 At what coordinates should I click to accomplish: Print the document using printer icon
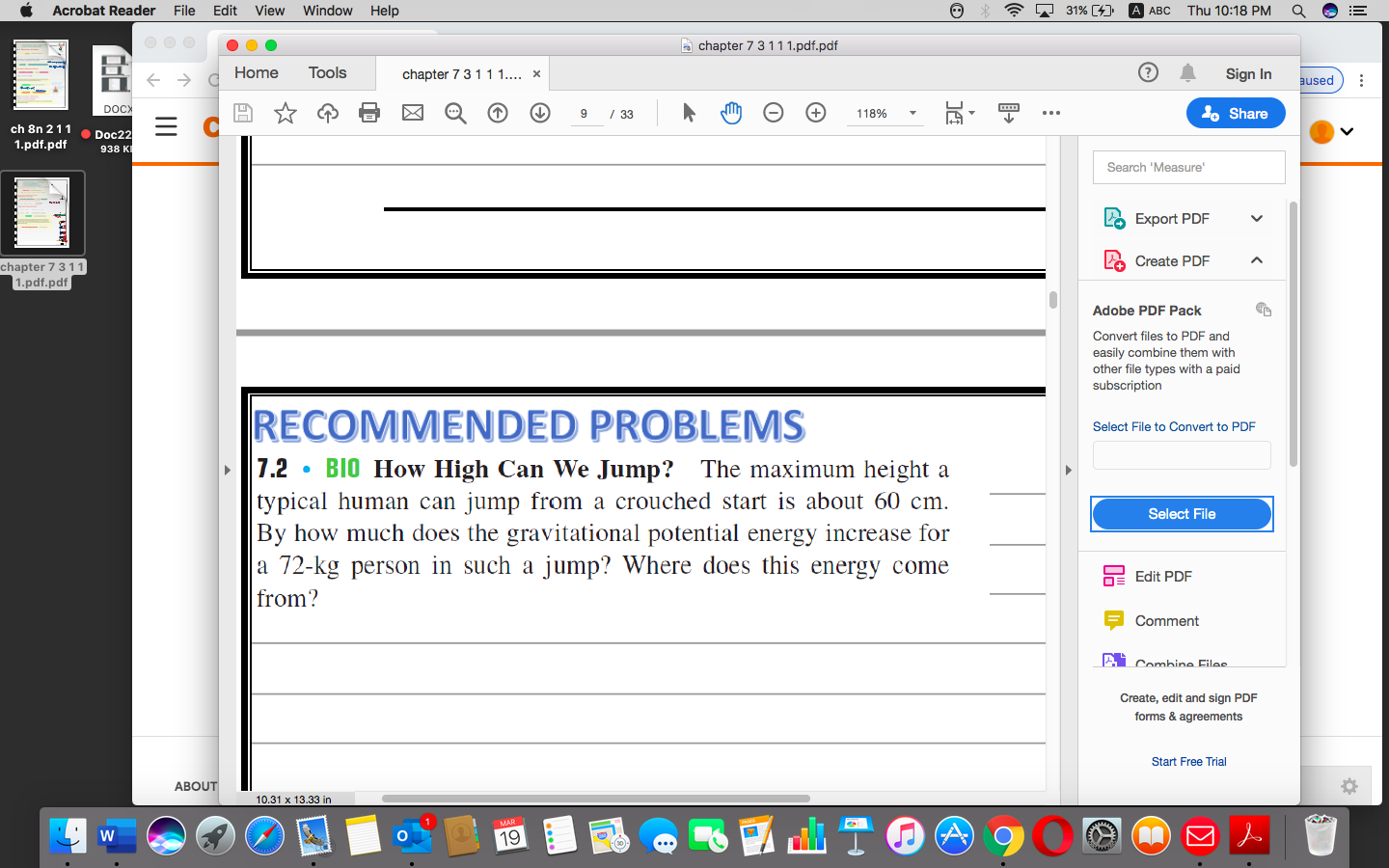click(x=369, y=113)
